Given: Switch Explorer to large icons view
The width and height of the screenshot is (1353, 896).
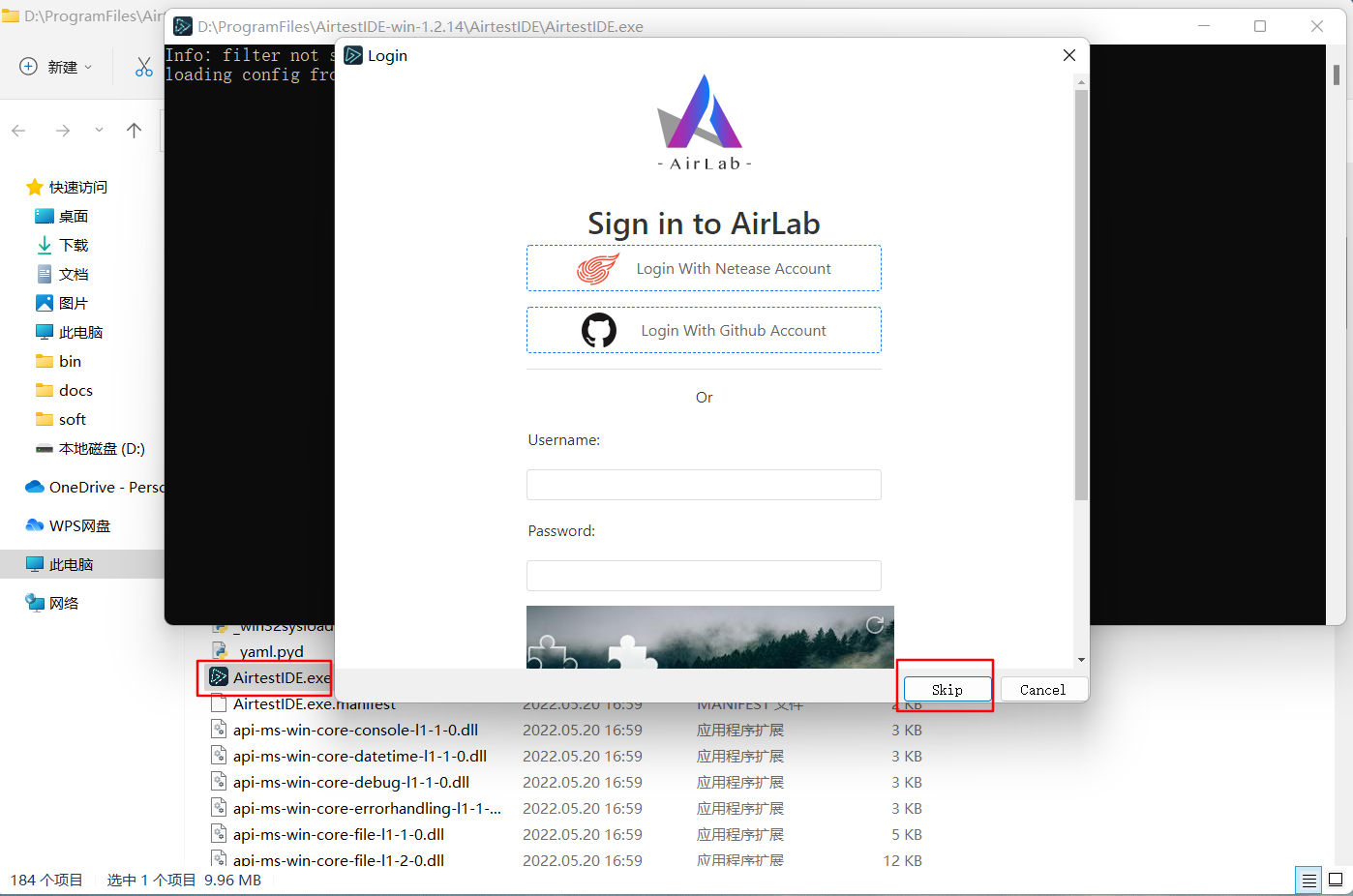Looking at the screenshot, I should 1336,880.
